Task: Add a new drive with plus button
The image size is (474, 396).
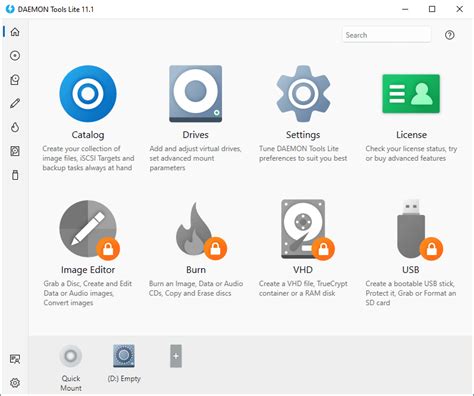Action: [x=176, y=356]
